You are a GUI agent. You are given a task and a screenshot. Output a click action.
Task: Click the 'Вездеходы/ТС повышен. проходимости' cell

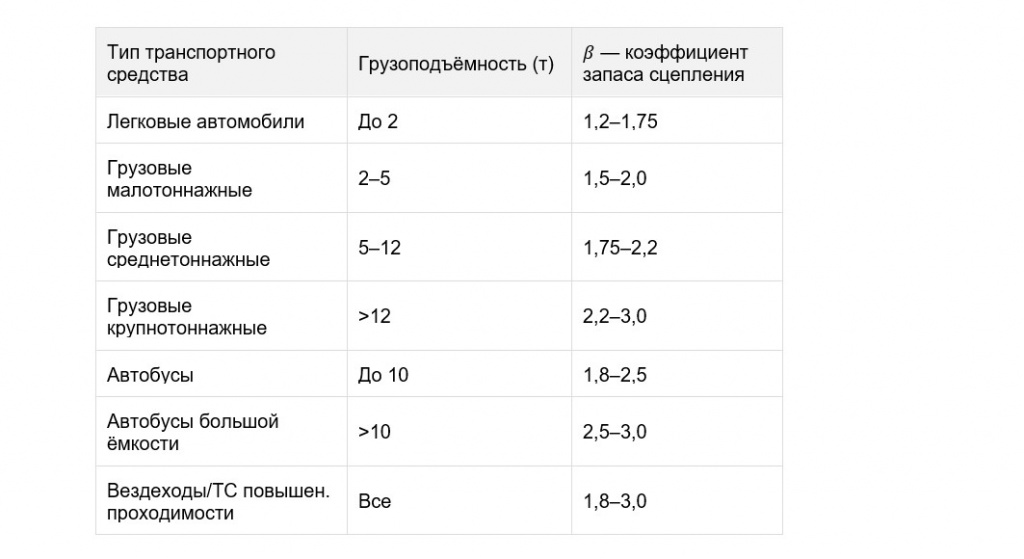(x=221, y=501)
